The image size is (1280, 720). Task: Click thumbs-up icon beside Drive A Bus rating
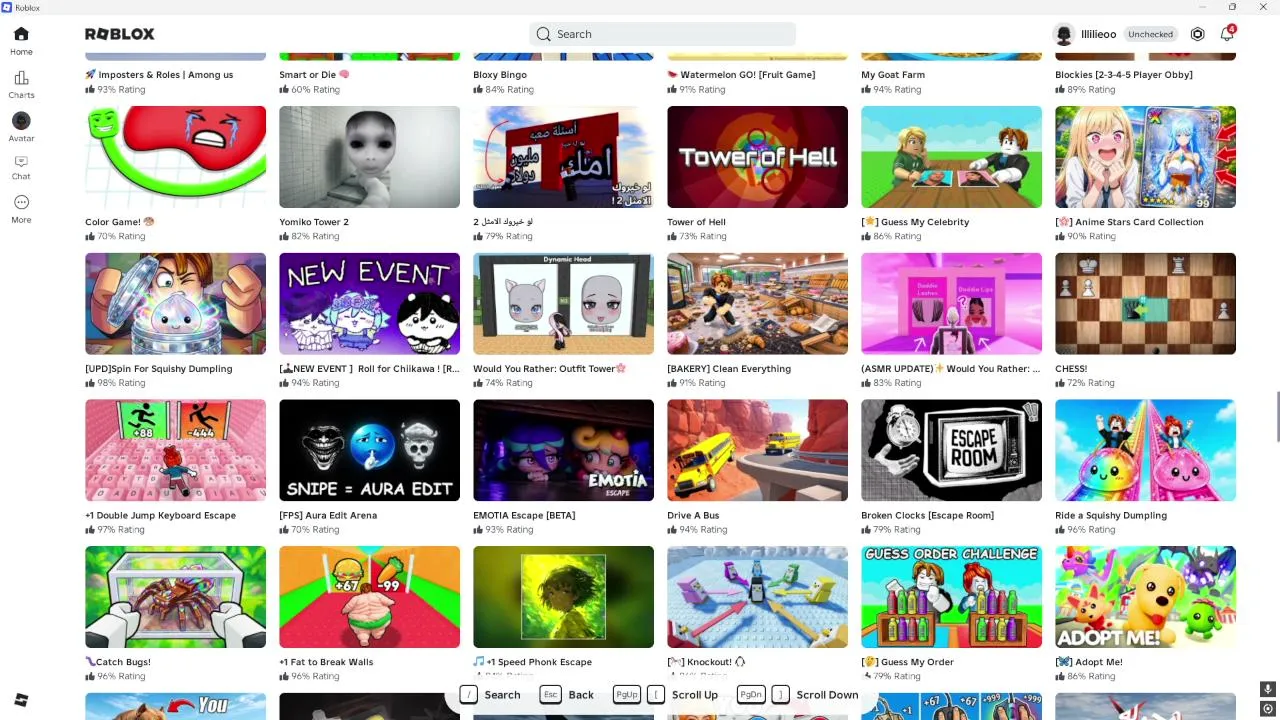click(672, 530)
